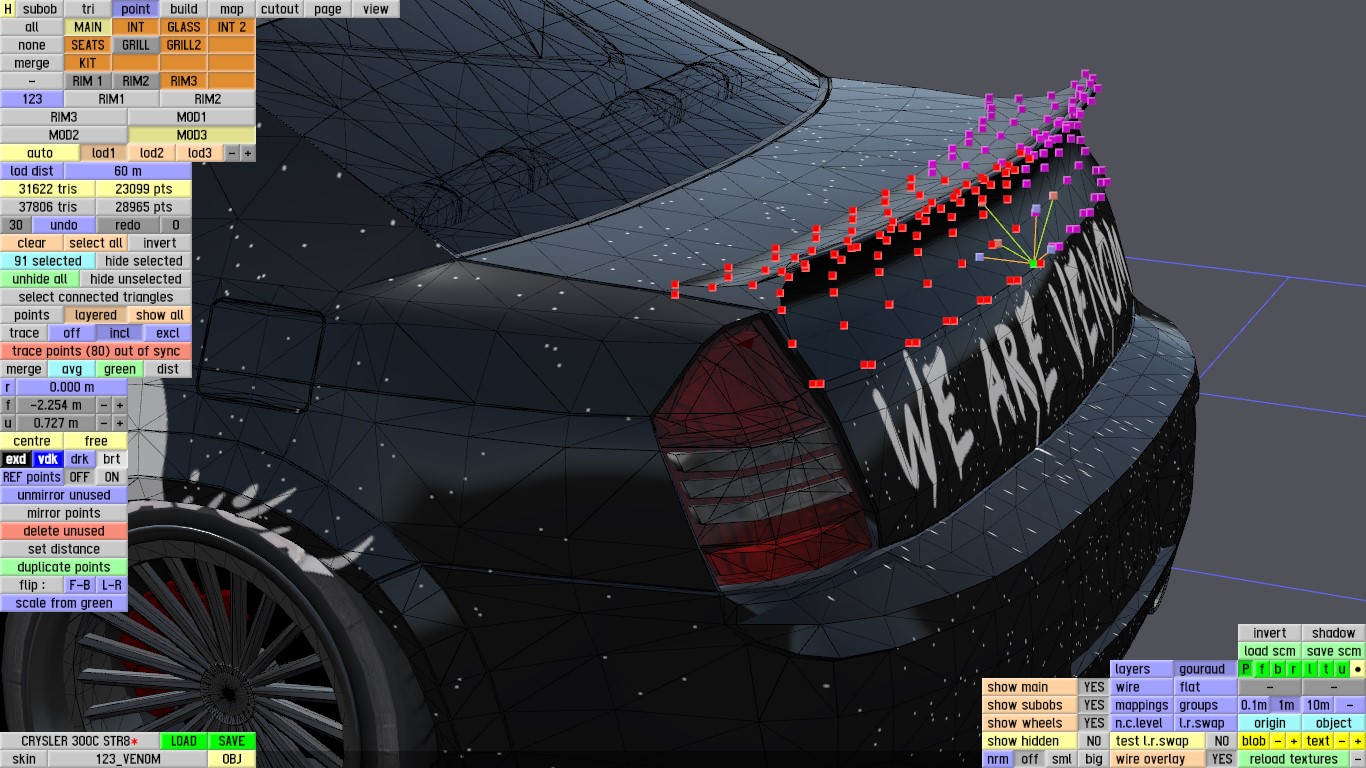Click the plus button beside lod3
The height and width of the screenshot is (768, 1366).
coord(248,153)
